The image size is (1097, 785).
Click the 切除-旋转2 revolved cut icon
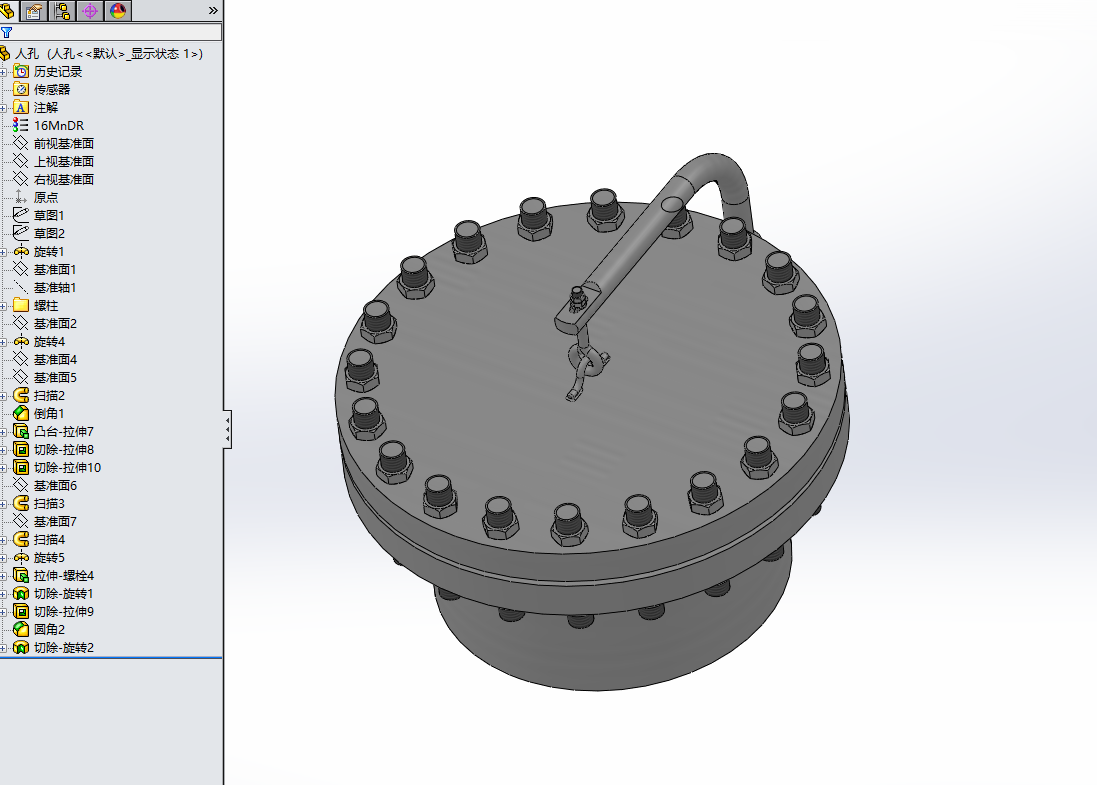21,647
